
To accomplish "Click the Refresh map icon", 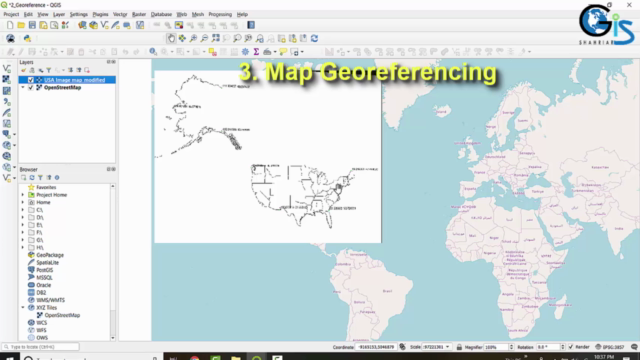I will pos(314,38).
